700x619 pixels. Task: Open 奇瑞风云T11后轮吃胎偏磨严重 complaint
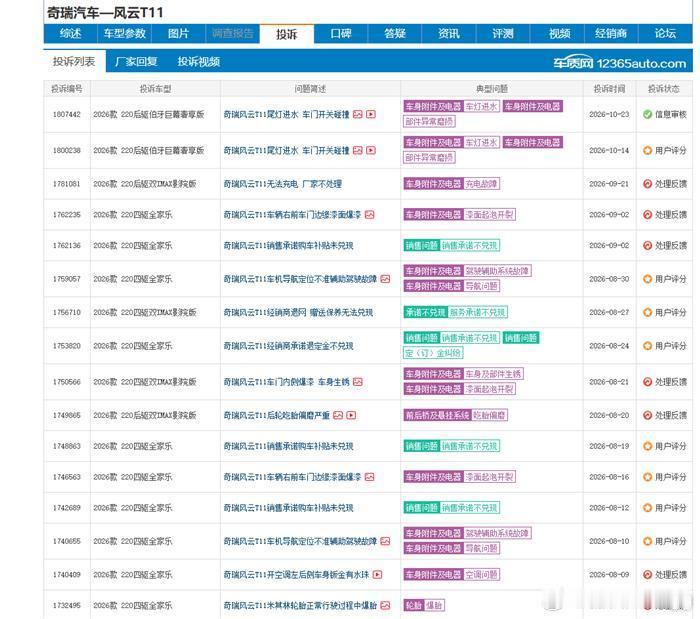pos(277,415)
